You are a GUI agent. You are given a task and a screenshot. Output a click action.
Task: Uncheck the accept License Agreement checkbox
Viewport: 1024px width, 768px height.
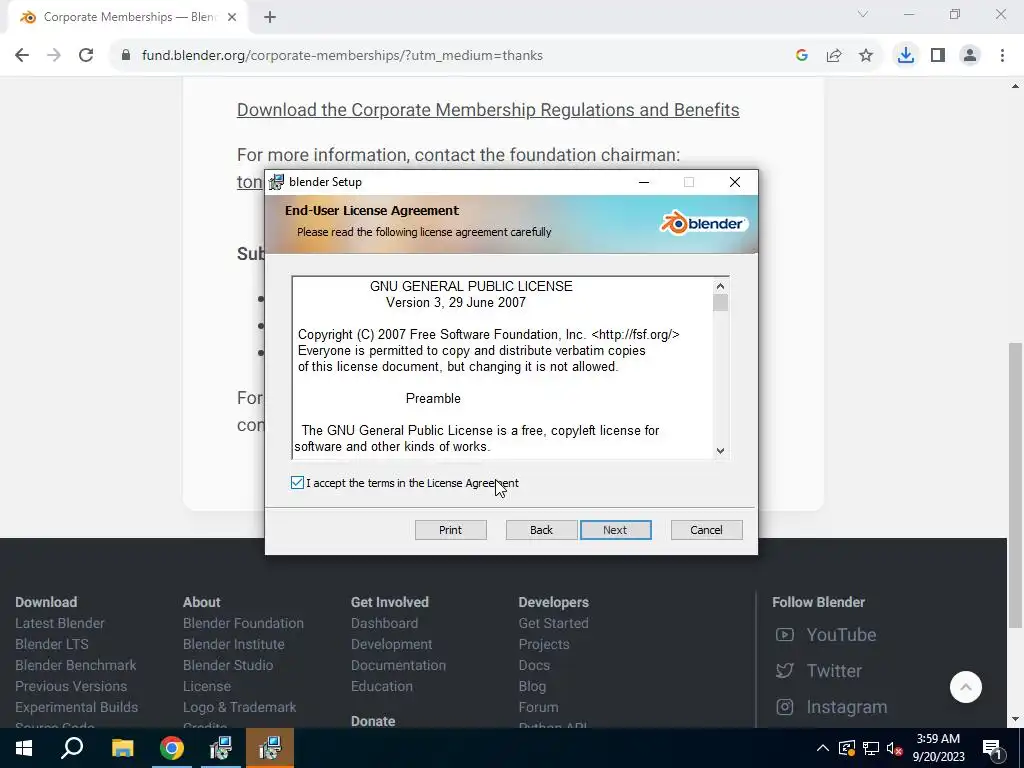pos(297,483)
